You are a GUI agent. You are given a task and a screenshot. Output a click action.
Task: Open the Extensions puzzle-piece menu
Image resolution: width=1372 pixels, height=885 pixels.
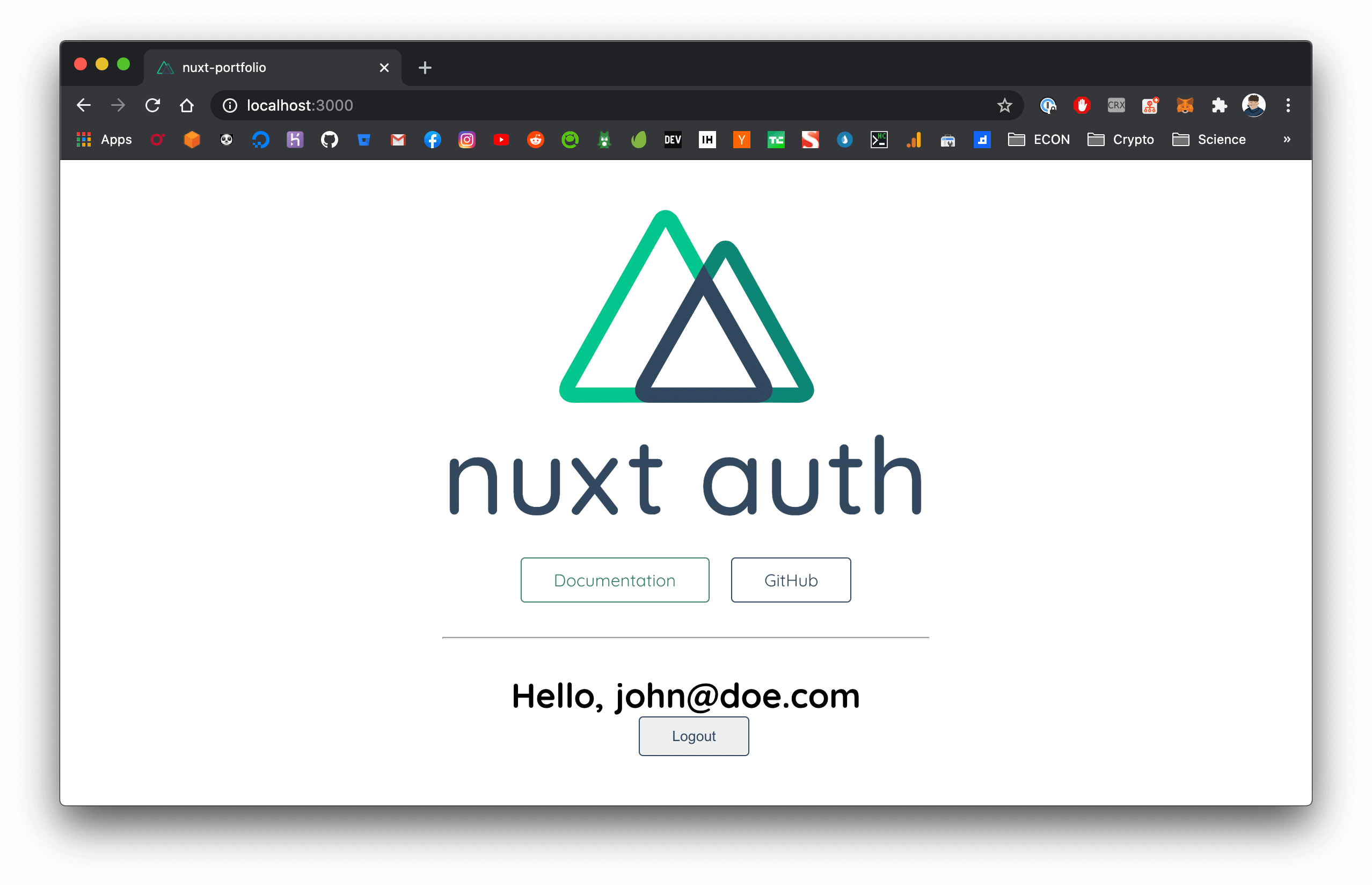1218,105
